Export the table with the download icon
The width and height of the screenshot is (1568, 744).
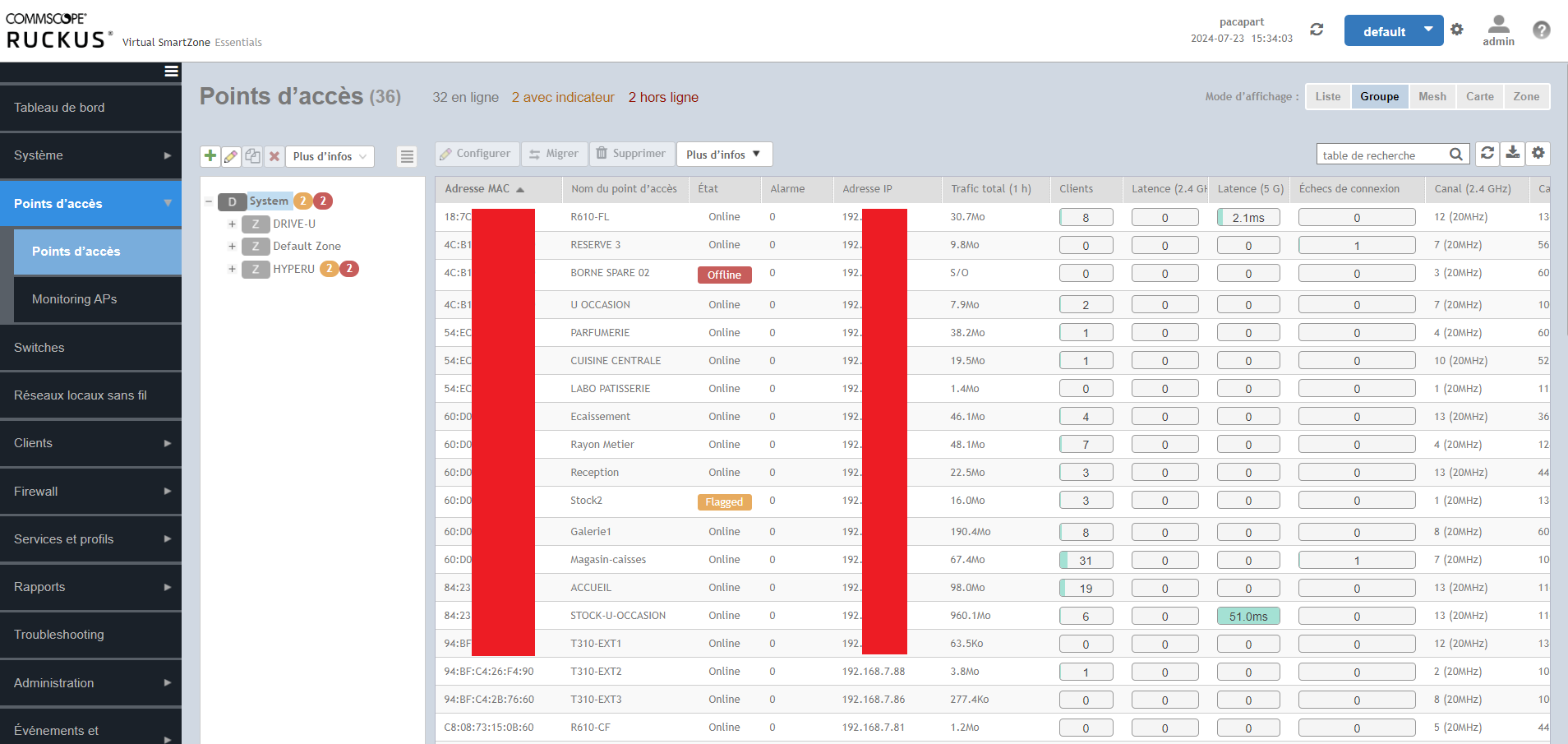[x=1512, y=154]
